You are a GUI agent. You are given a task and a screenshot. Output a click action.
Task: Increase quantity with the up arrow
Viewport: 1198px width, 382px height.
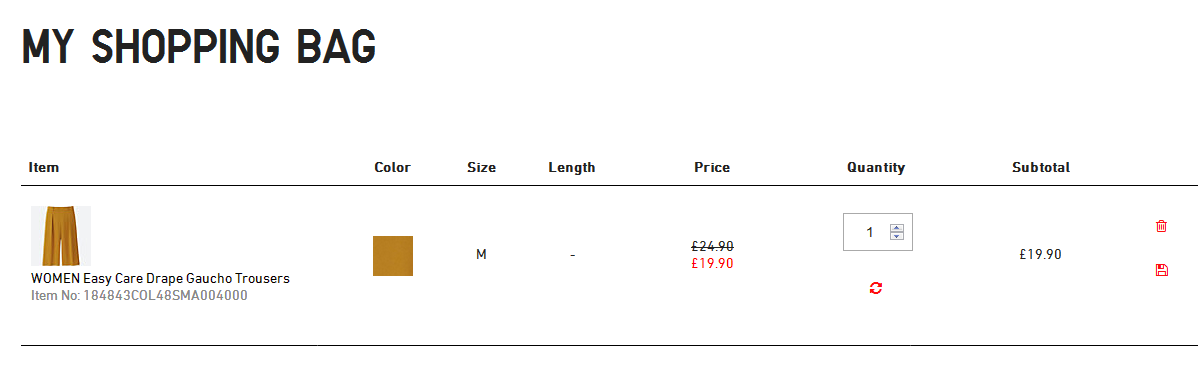pos(897,228)
